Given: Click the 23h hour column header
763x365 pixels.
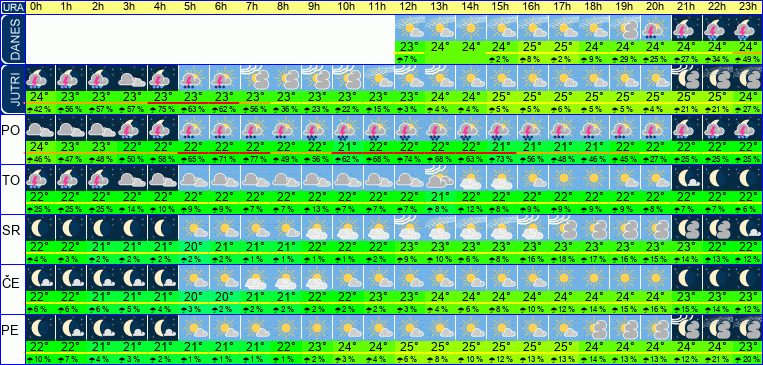Looking at the screenshot, I should [748, 7].
